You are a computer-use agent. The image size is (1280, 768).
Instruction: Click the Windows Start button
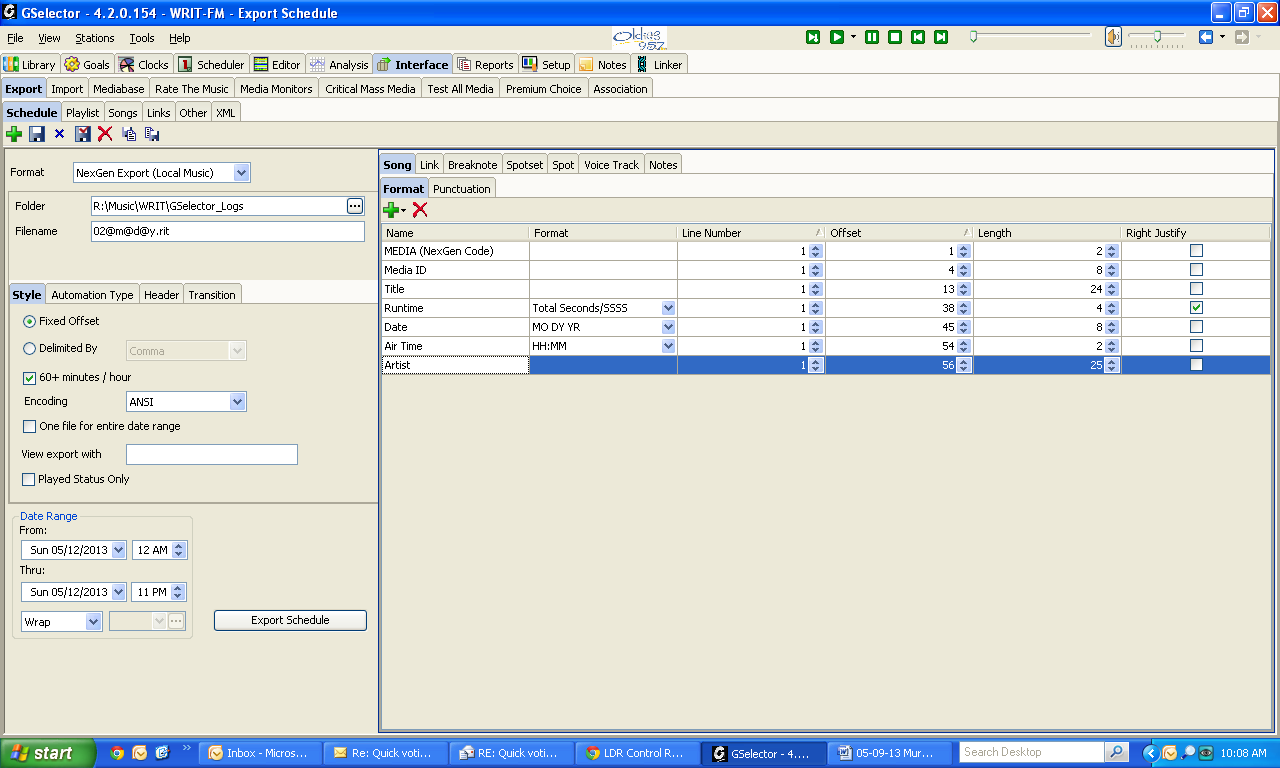coord(46,753)
